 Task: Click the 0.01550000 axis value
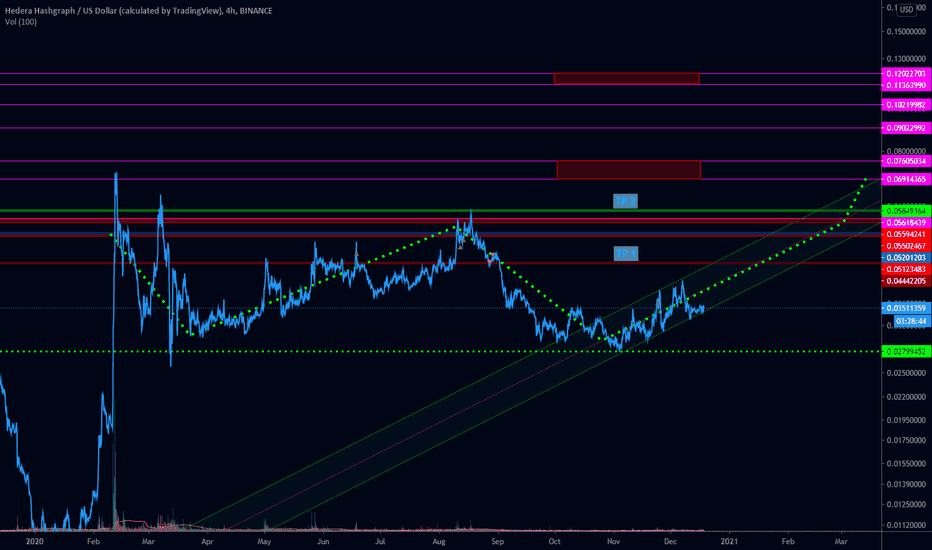[x=906, y=463]
